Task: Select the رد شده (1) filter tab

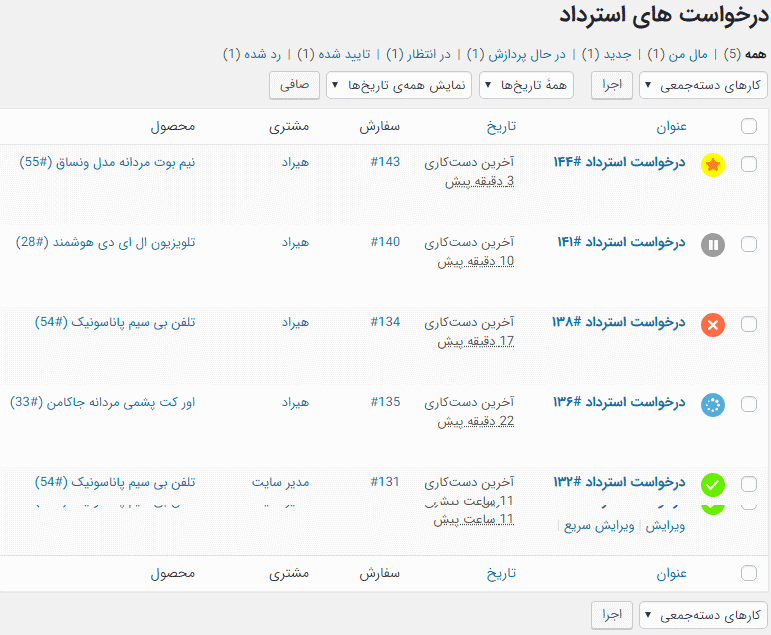Action: point(252,54)
